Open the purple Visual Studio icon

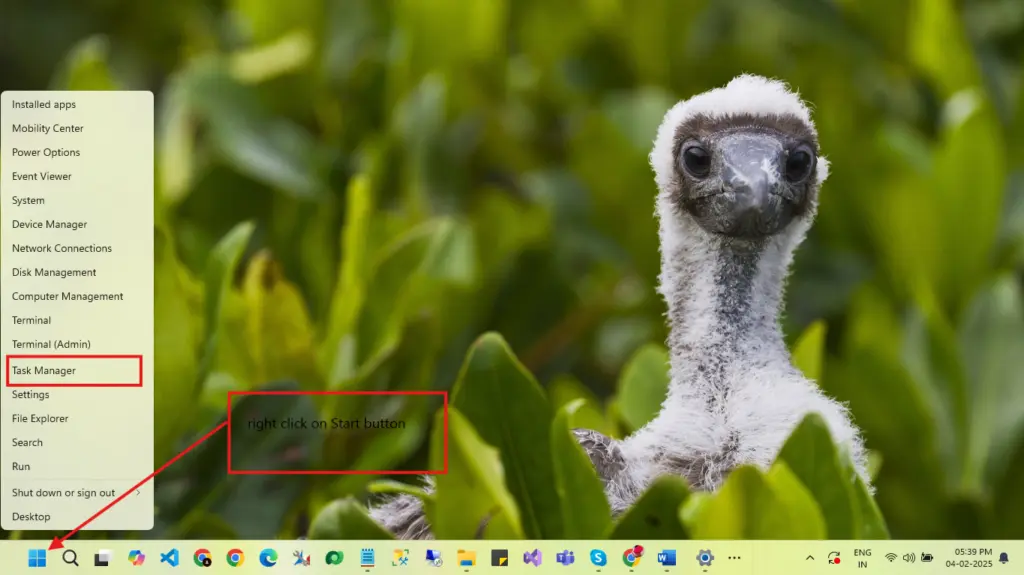[x=532, y=557]
